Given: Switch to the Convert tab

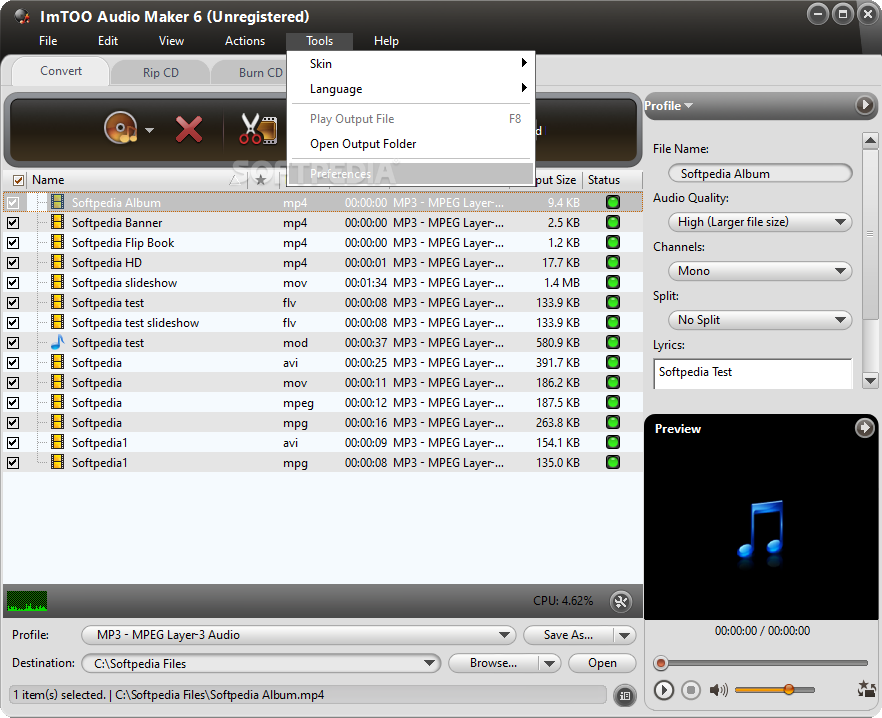Looking at the screenshot, I should [61, 71].
